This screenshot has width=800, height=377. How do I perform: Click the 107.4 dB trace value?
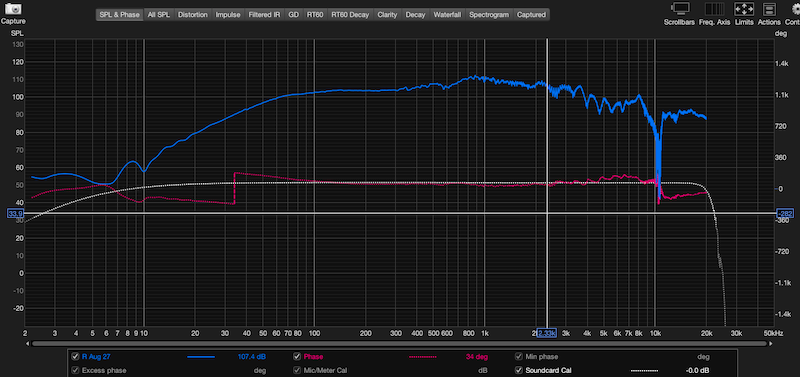(x=252, y=357)
